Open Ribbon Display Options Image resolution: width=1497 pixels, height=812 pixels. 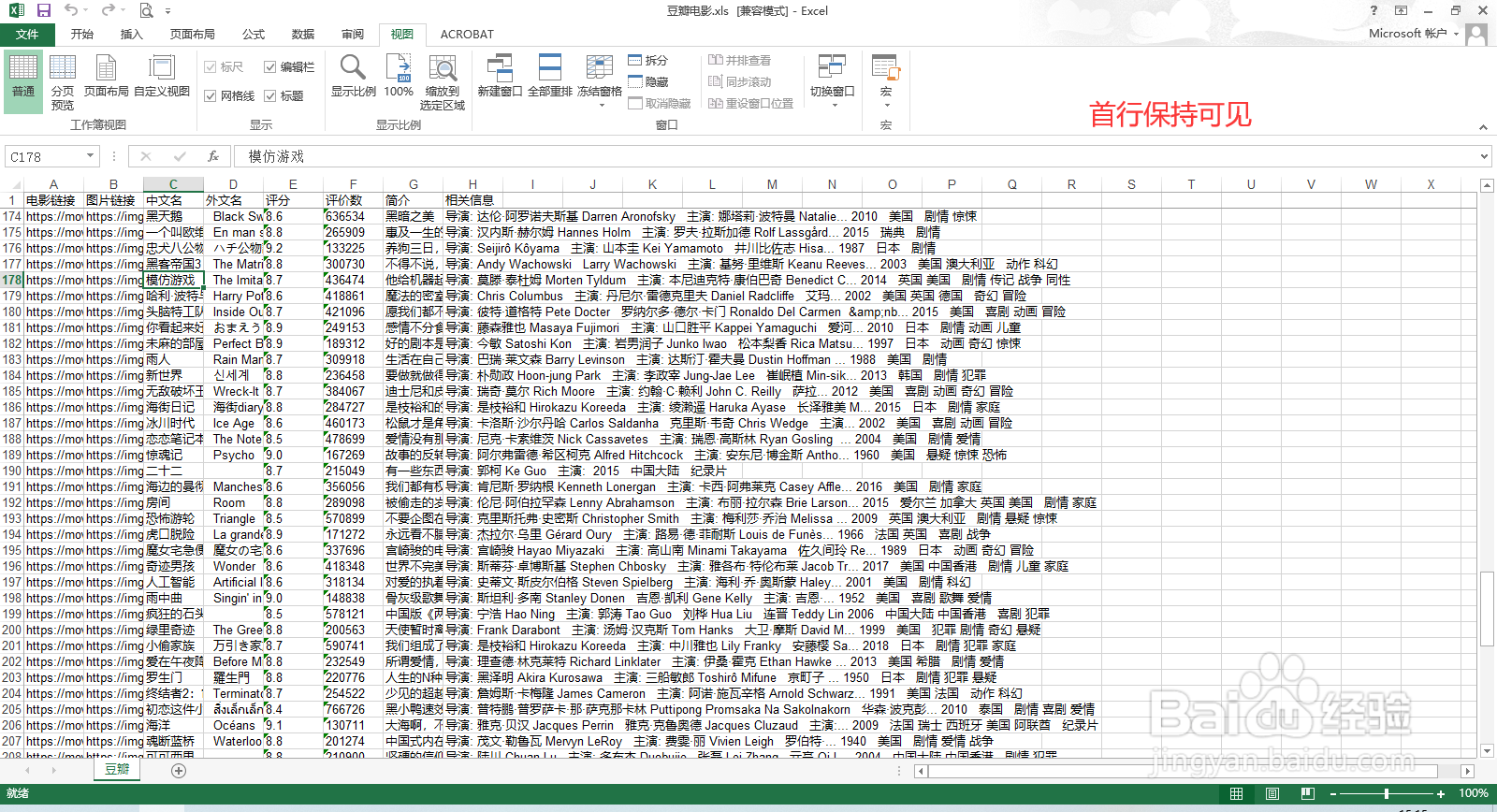click(1401, 10)
